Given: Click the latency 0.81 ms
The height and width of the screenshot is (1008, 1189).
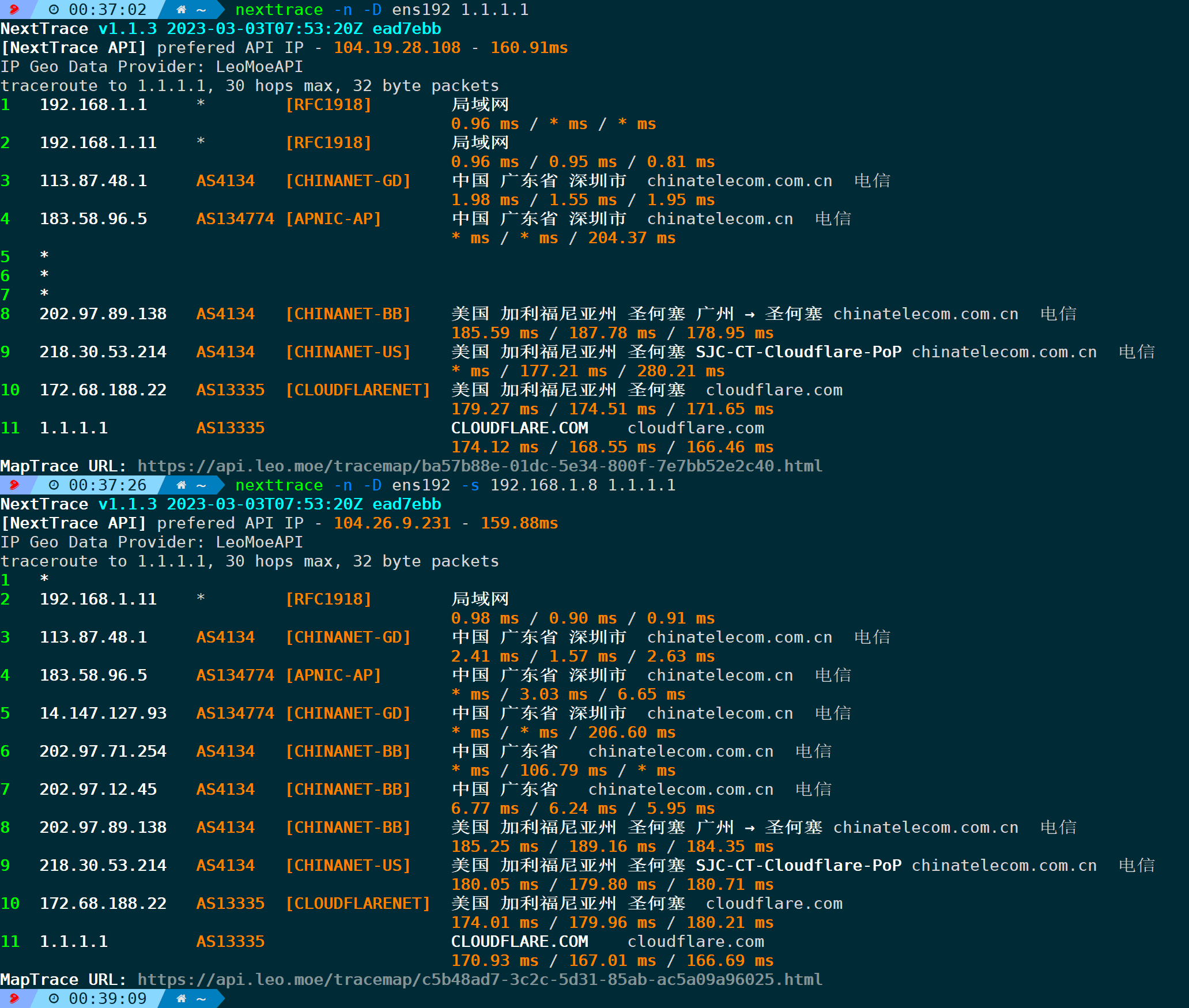Looking at the screenshot, I should (681, 161).
